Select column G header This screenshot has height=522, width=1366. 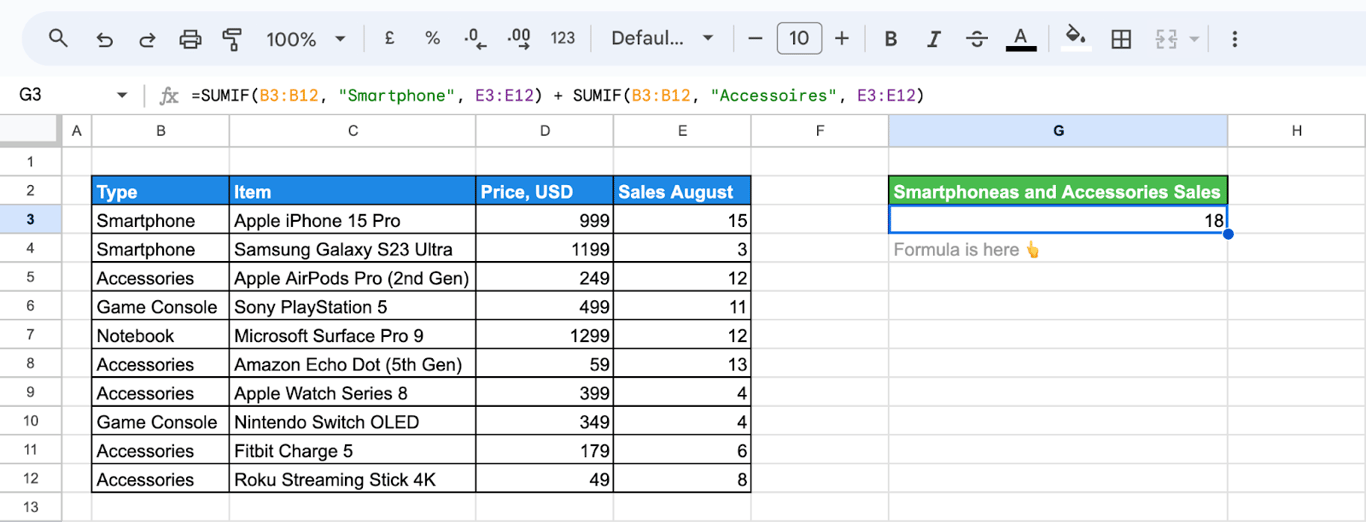click(1058, 131)
